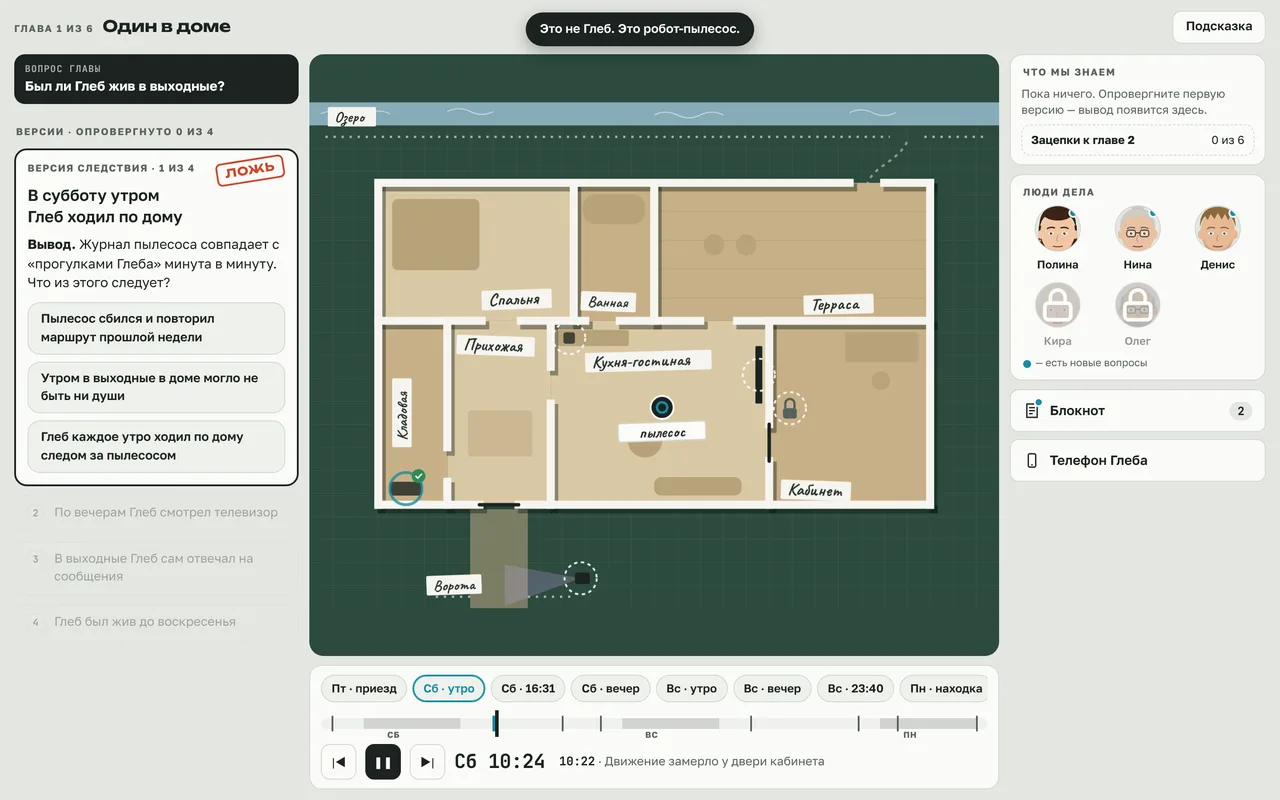1280x800 pixels.
Task: Pause the timeline playback
Action: (x=383, y=762)
